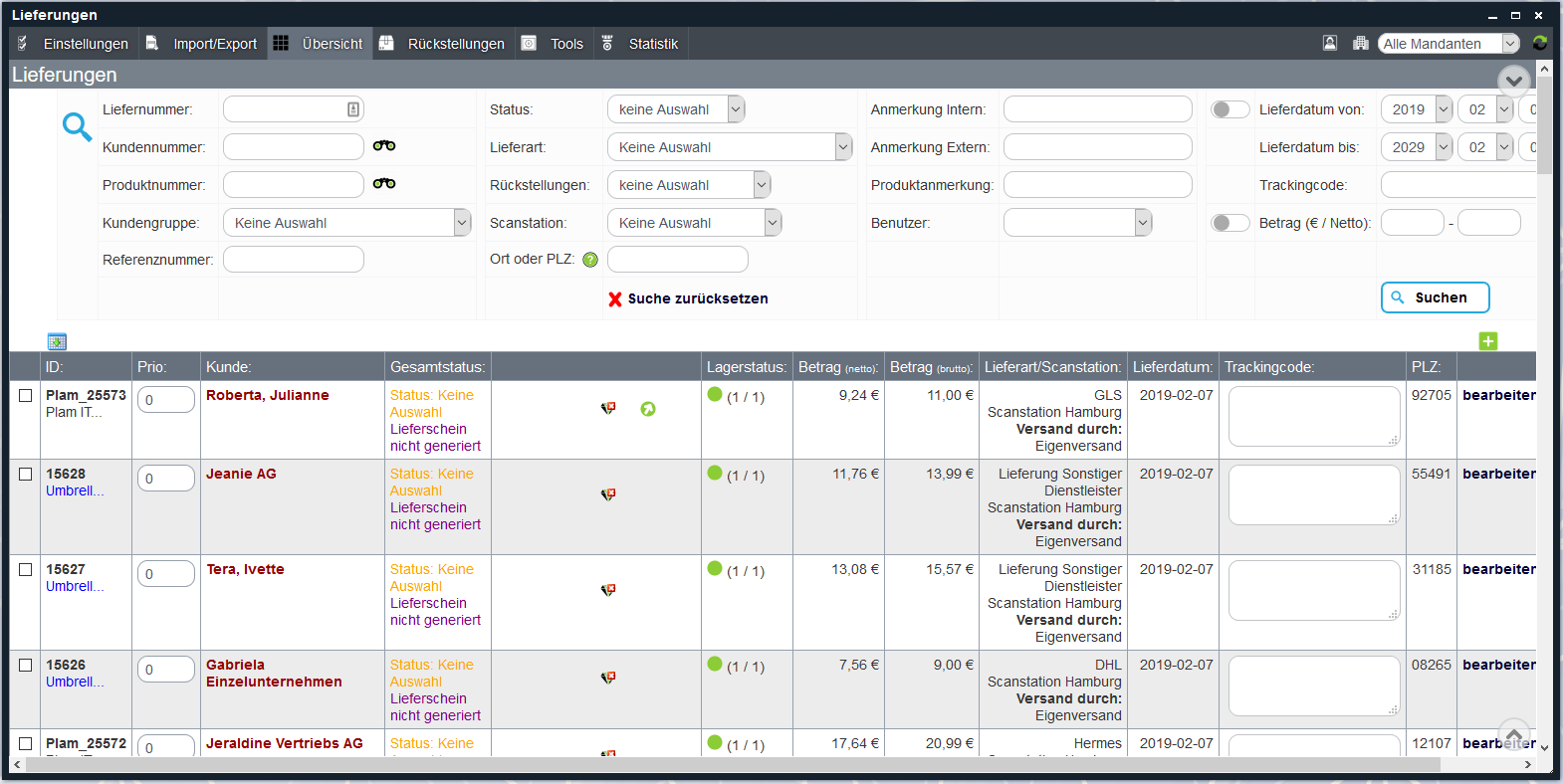Viewport: 1563px width, 784px height.
Task: Open the Kundengruppe dropdown
Action: (346, 223)
